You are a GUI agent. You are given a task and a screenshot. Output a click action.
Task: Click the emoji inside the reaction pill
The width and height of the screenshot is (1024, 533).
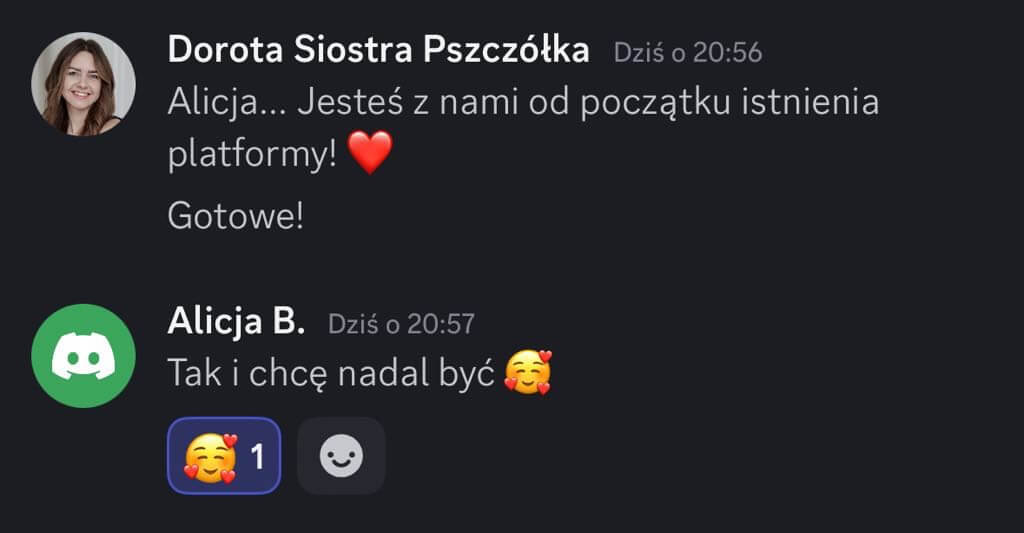pos(210,457)
